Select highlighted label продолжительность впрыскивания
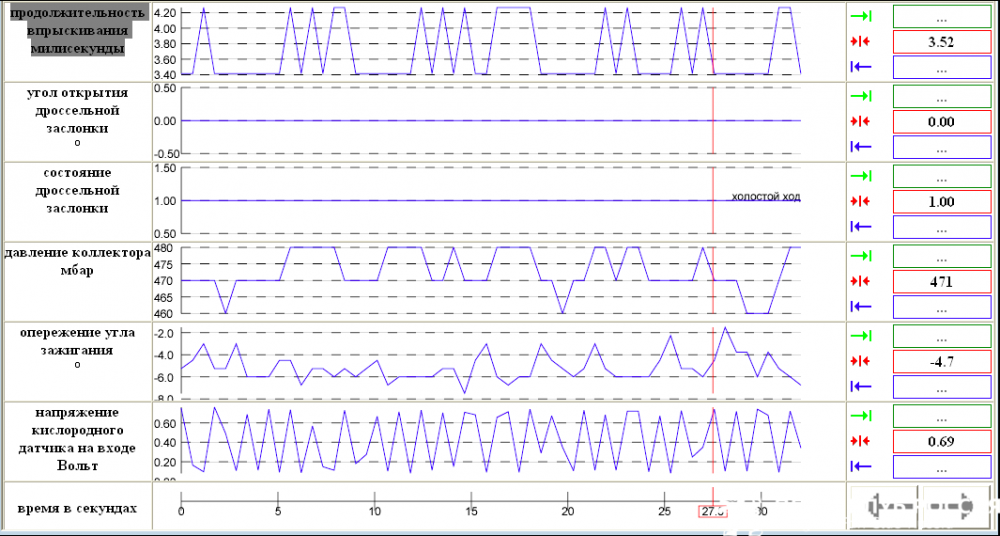 point(78,31)
